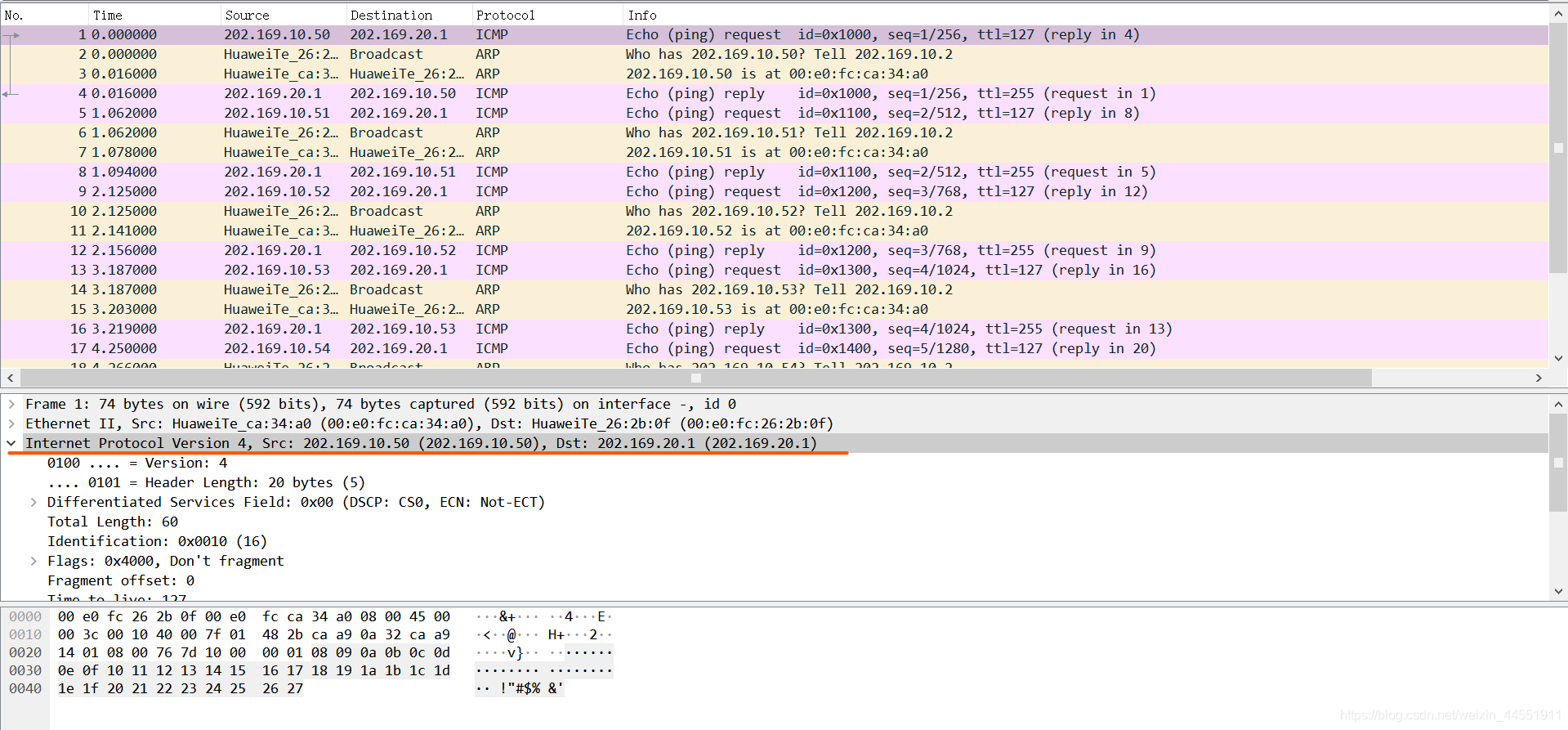Viewport: 1568px width, 730px height.
Task: Select the Version: 4 field
Action: (x=137, y=463)
